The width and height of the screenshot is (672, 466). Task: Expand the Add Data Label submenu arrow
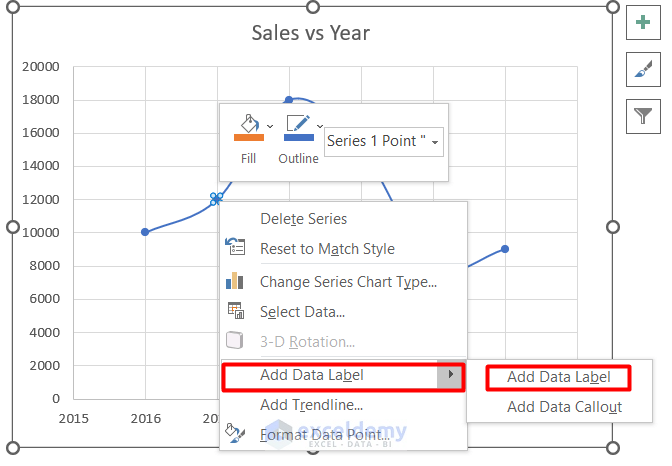(x=452, y=375)
